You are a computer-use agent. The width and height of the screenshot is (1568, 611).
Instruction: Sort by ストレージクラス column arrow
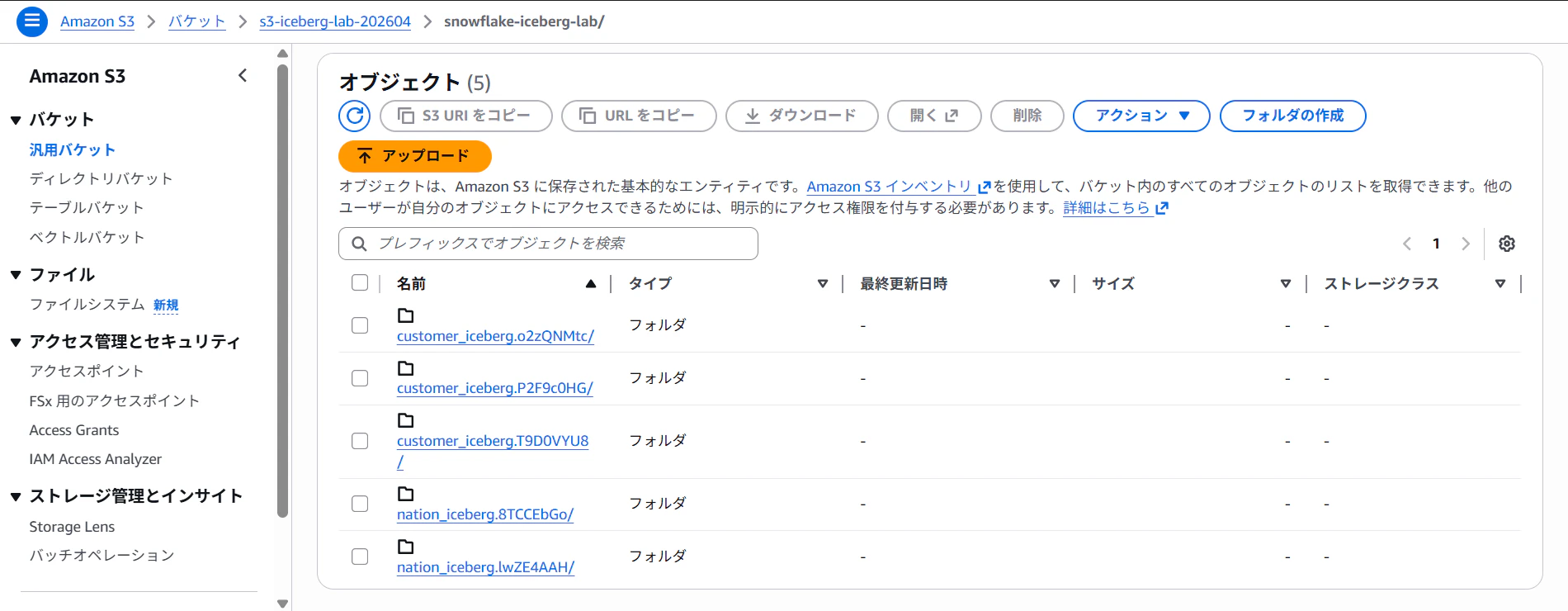click(1500, 283)
